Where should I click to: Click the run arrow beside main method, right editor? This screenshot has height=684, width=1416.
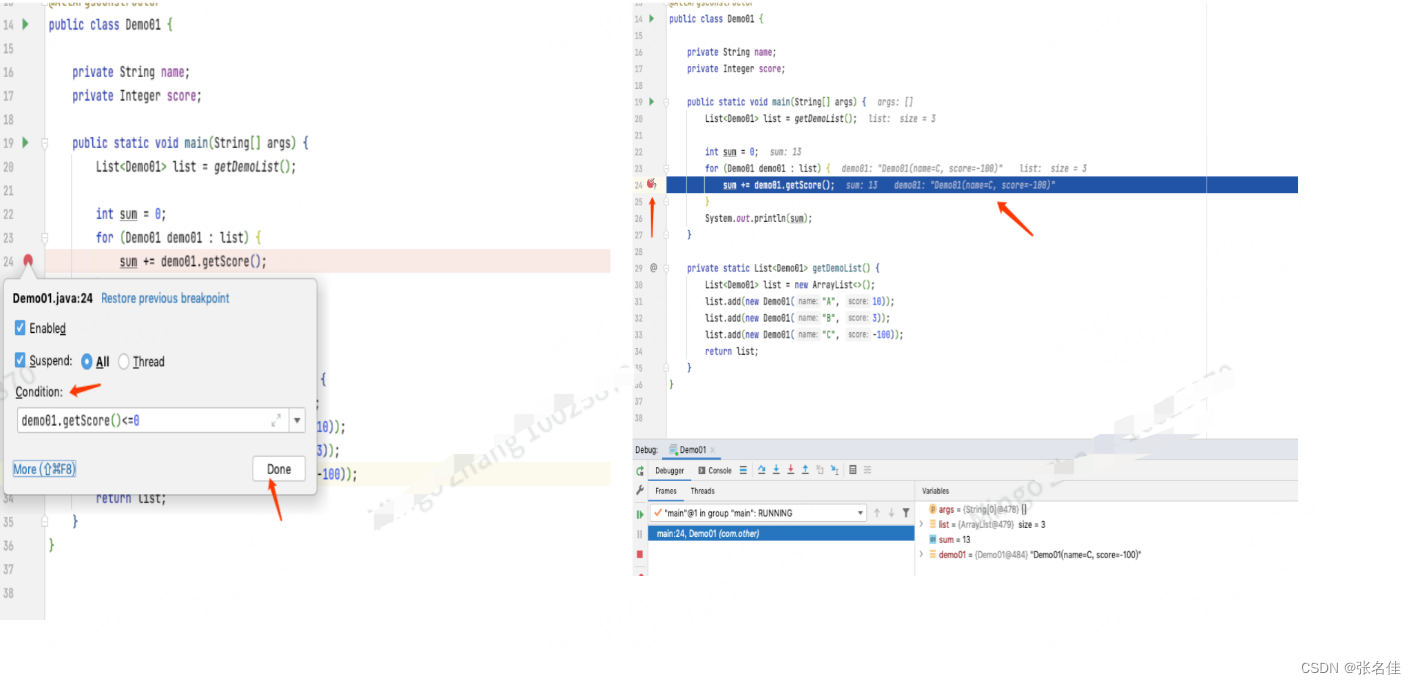pyautogui.click(x=652, y=102)
